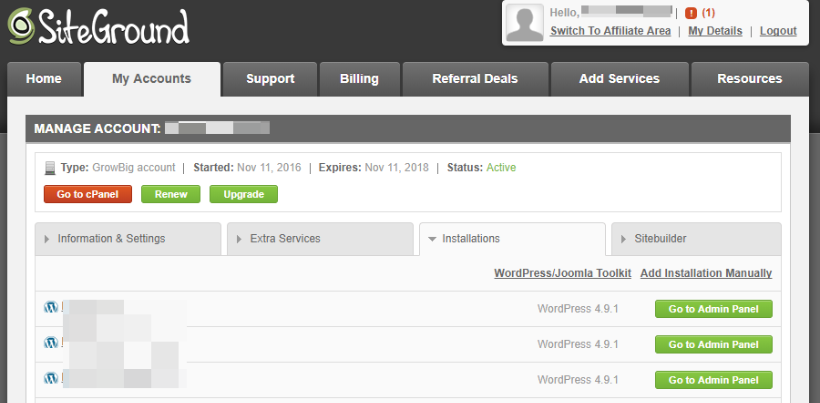Open the My Details link
The width and height of the screenshot is (820, 403).
[x=715, y=31]
